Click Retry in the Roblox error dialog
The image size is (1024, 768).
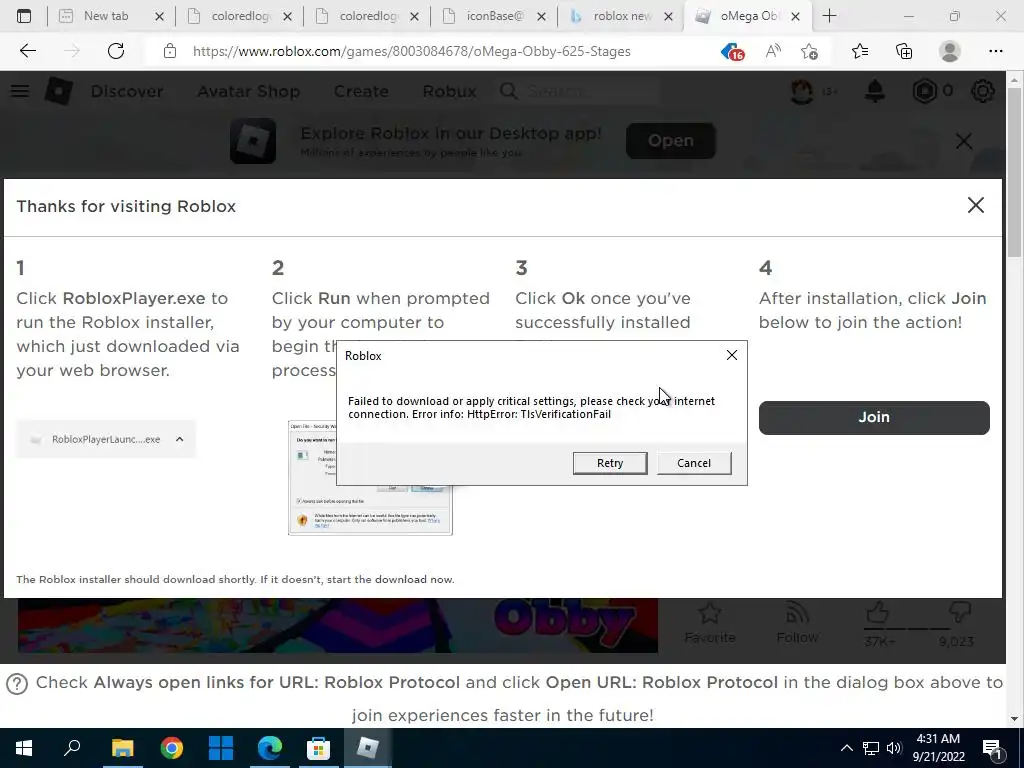coord(610,463)
